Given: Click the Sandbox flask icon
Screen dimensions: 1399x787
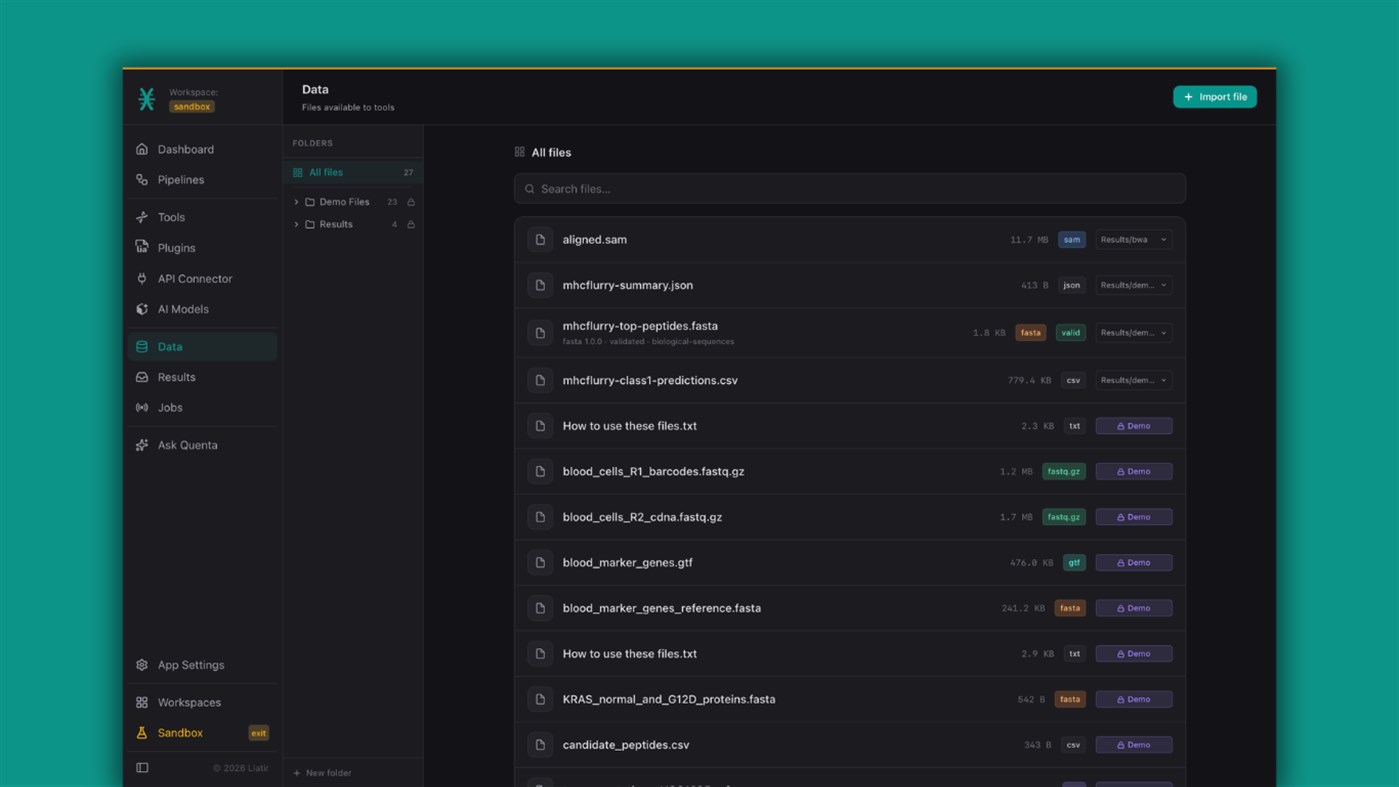Looking at the screenshot, I should pyautogui.click(x=142, y=733).
